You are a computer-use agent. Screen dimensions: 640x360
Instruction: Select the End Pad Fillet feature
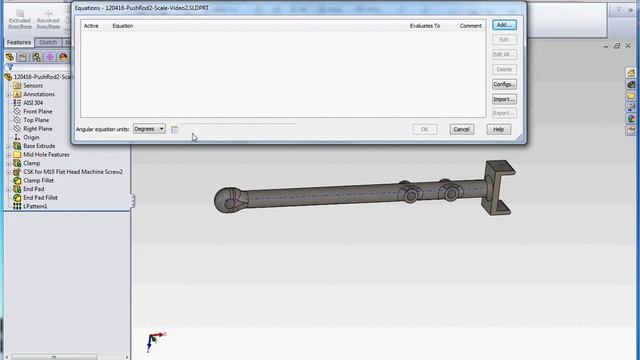(x=36, y=198)
